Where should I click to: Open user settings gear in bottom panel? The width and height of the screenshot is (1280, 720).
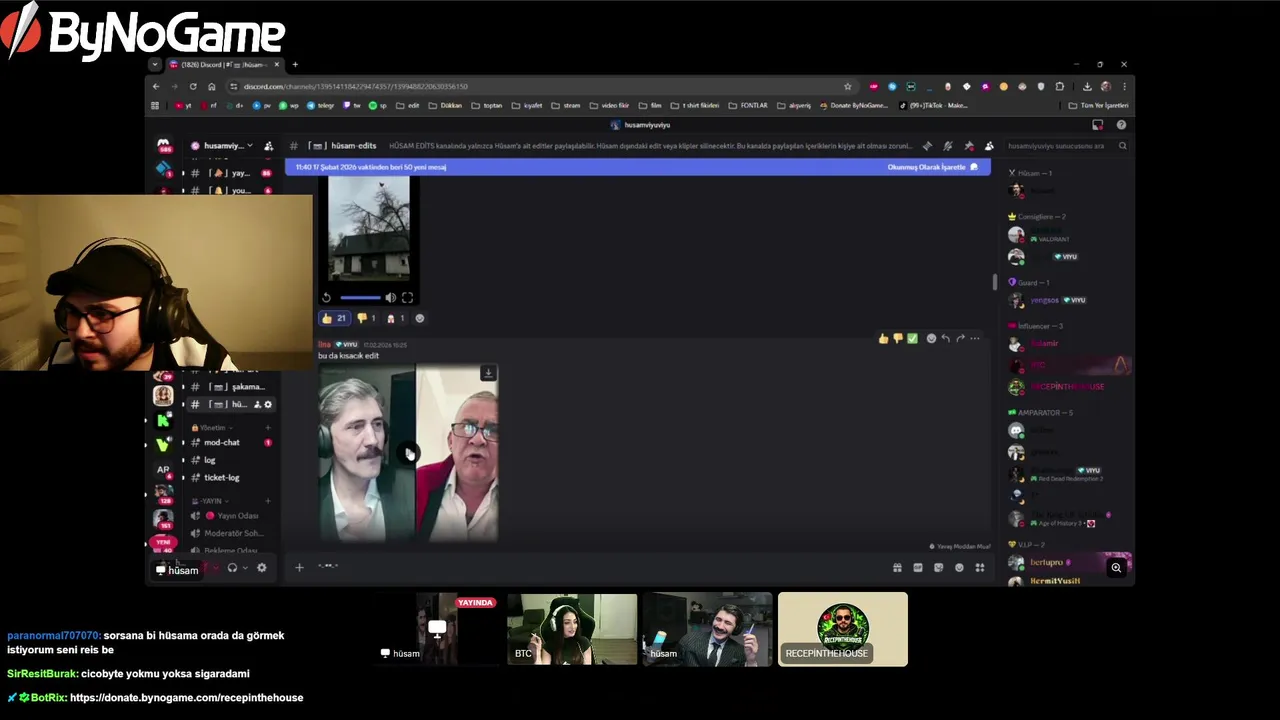point(262,568)
